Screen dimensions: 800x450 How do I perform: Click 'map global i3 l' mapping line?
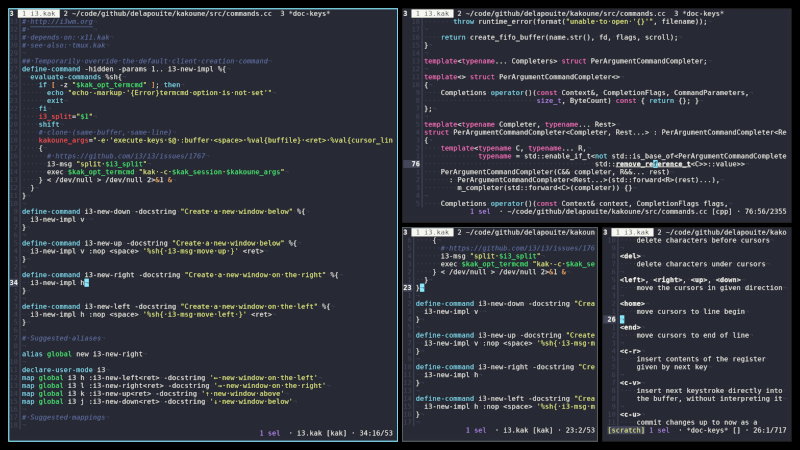tap(173, 386)
